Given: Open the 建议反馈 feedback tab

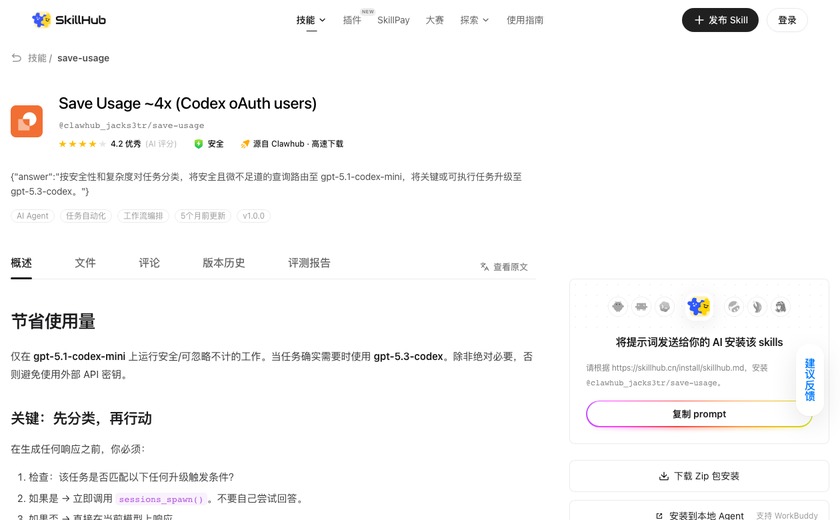Looking at the screenshot, I should coord(809,380).
